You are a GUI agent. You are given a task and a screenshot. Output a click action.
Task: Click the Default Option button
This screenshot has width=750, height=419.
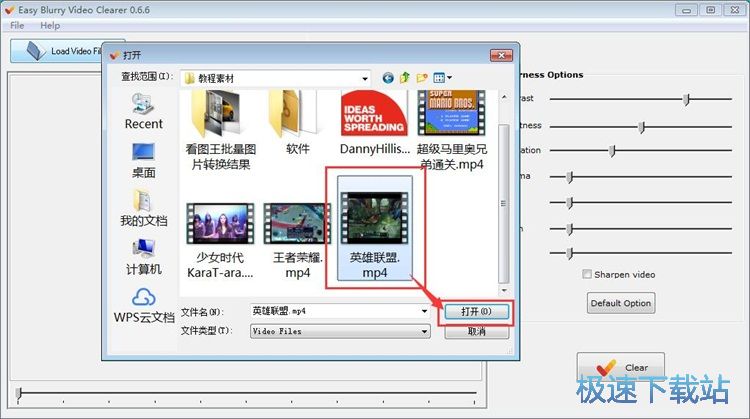pyautogui.click(x=620, y=303)
